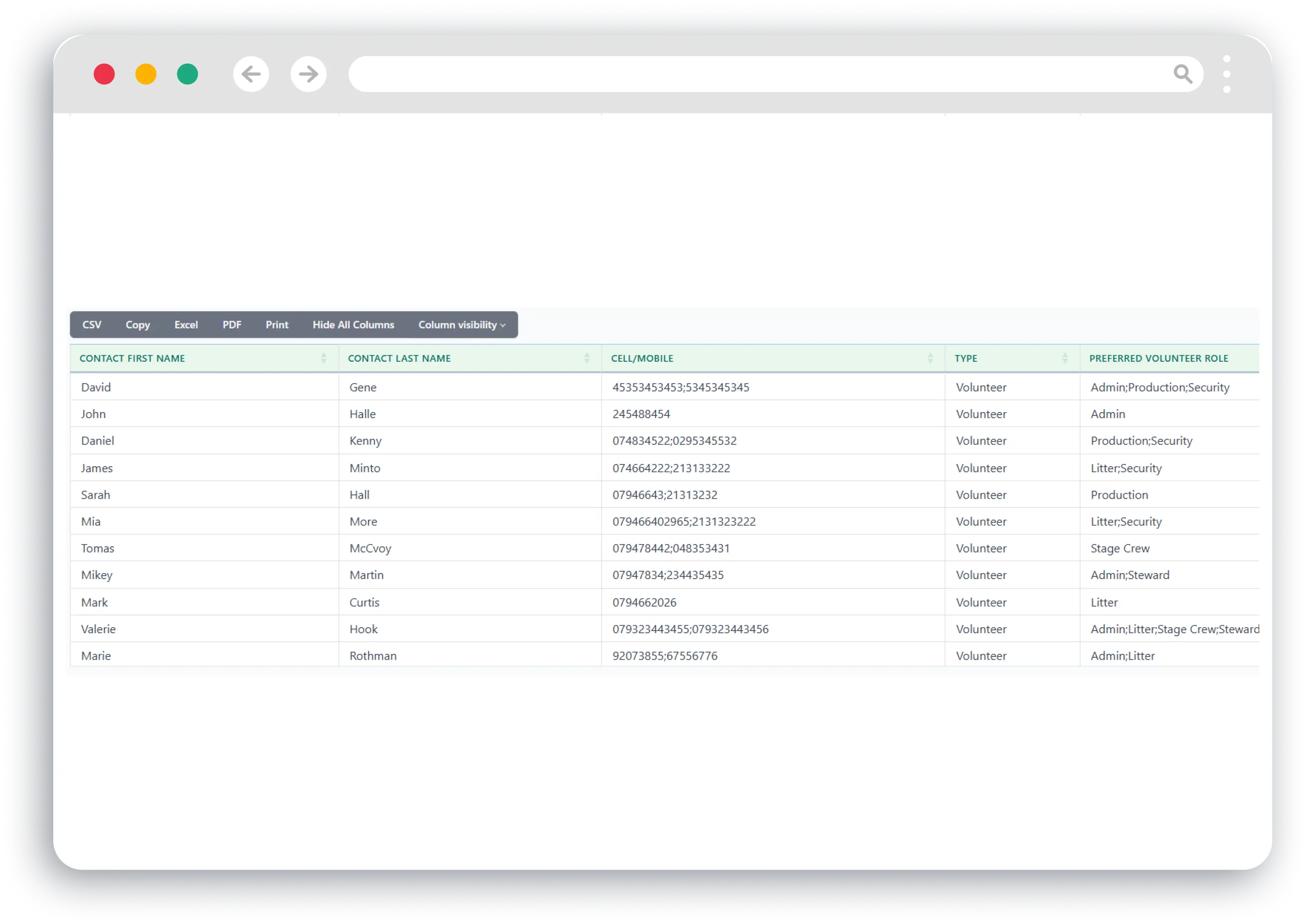Image resolution: width=1308 pixels, height=924 pixels.
Task: Toggle Hide All Columns
Action: point(353,325)
